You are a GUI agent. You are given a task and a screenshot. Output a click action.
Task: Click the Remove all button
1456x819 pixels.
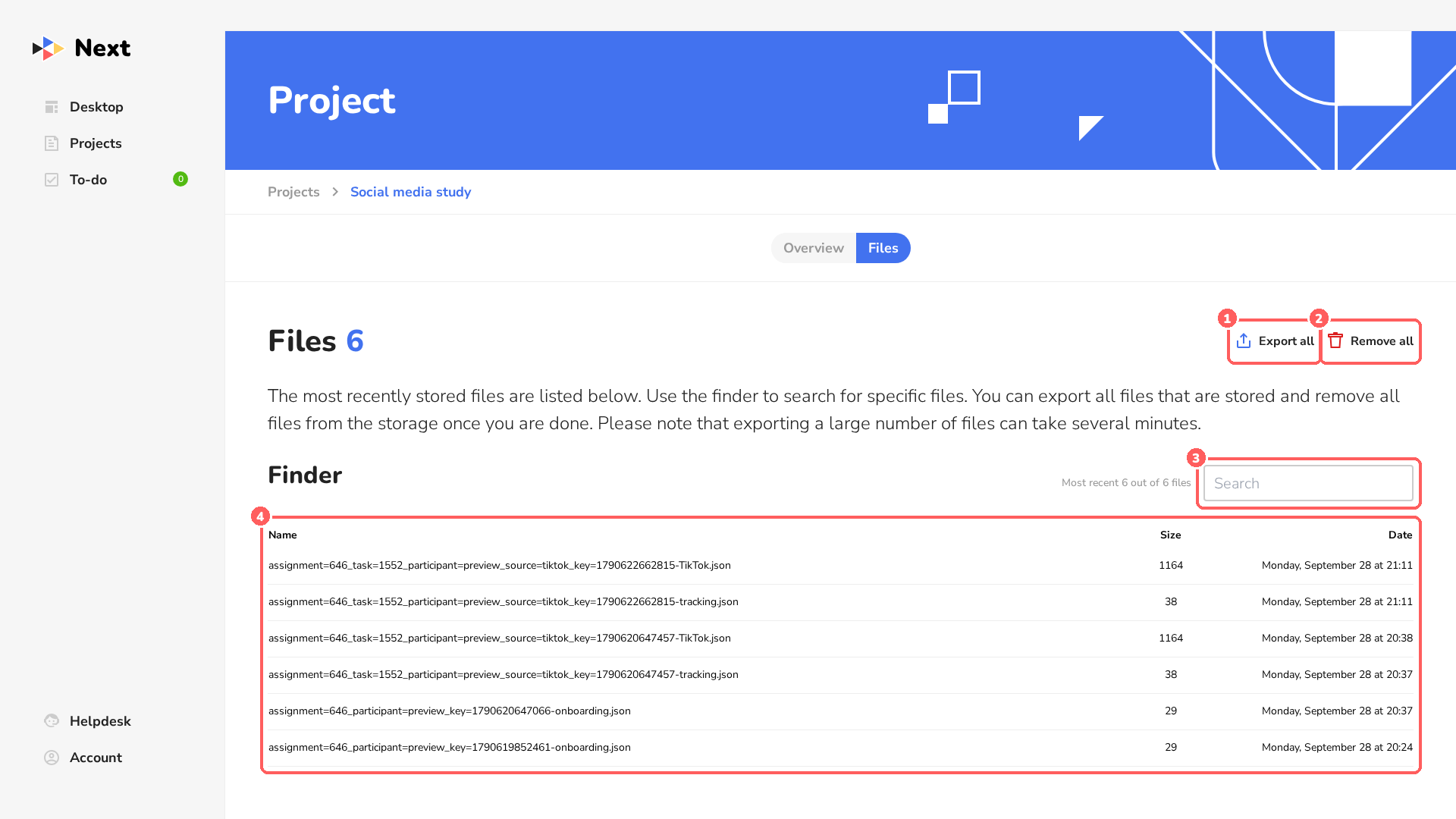point(1370,341)
